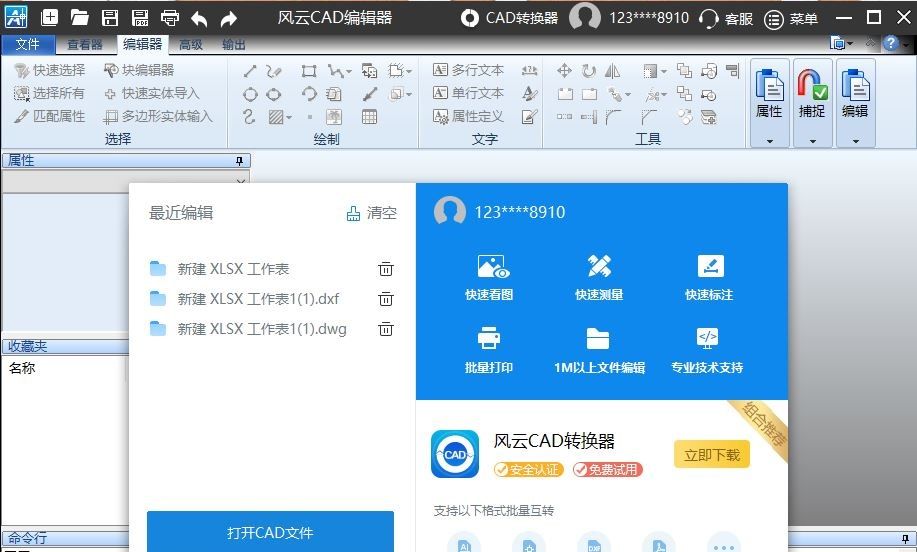Image resolution: width=917 pixels, height=552 pixels.
Task: Choose the ellipse drawing tool
Action: [273, 94]
